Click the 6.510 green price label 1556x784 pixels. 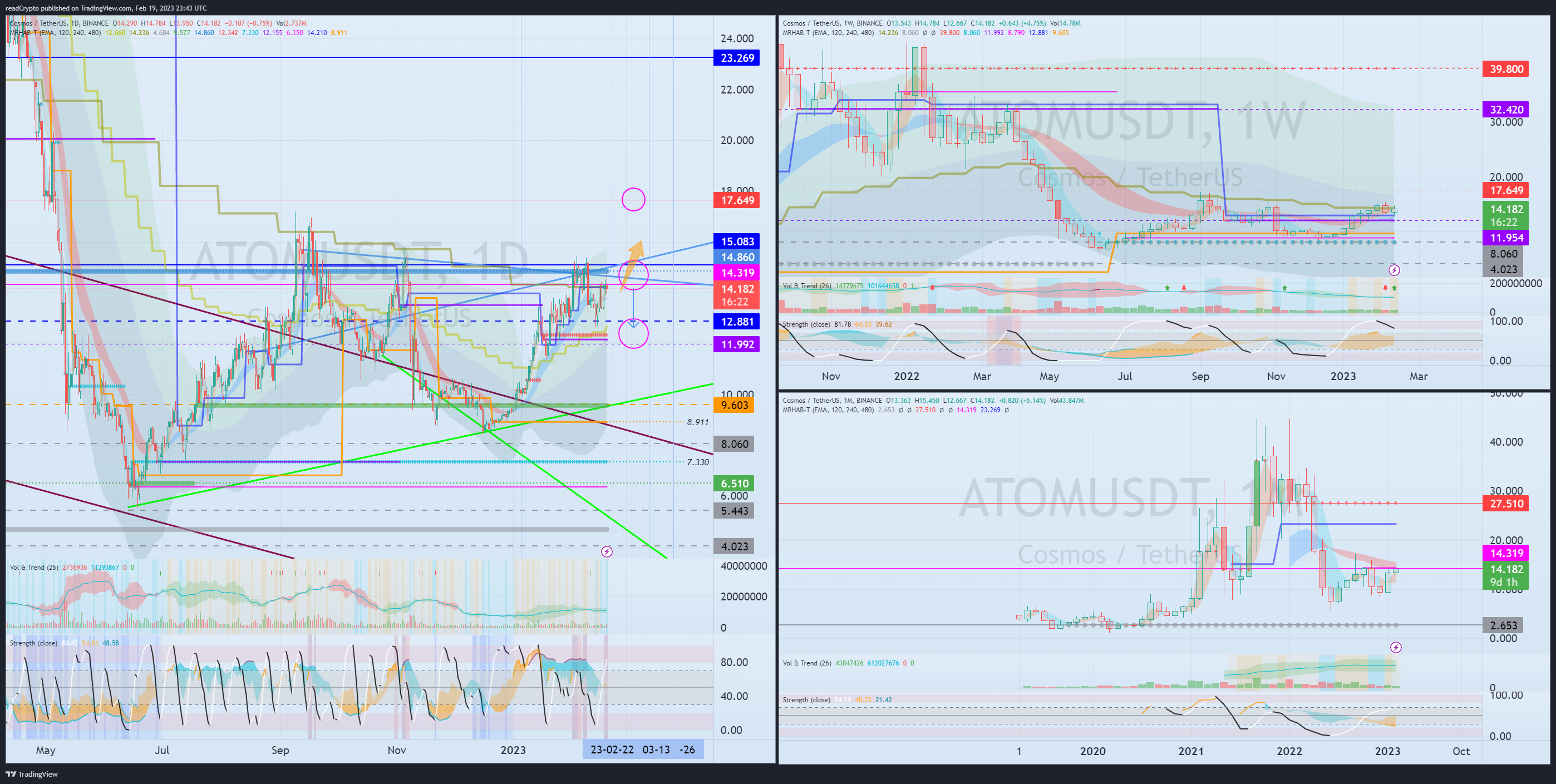click(x=733, y=483)
